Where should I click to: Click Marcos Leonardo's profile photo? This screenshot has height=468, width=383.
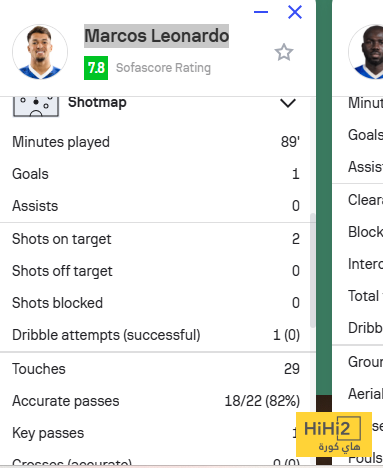[x=40, y=52]
